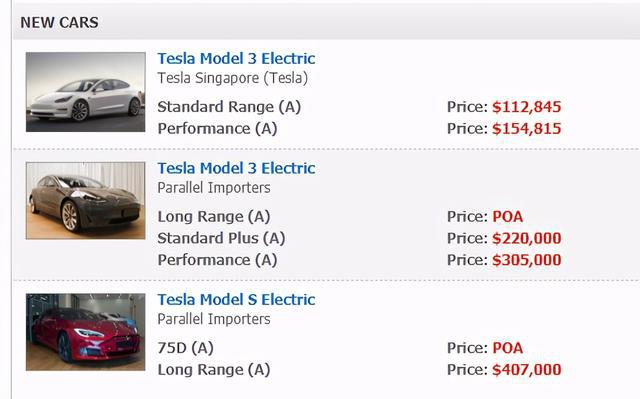Image resolution: width=640 pixels, height=399 pixels.
Task: Click the $220,000 price
Action: (x=527, y=238)
